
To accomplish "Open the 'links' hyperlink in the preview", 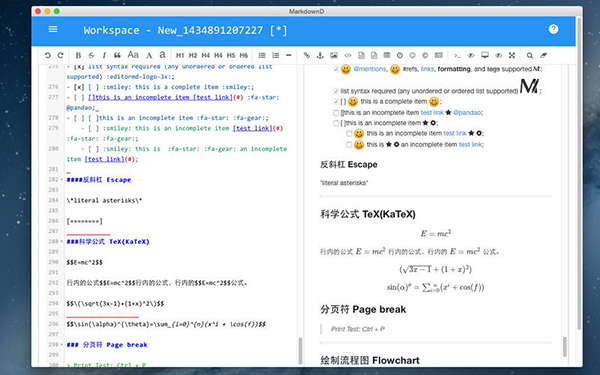I will coord(427,69).
